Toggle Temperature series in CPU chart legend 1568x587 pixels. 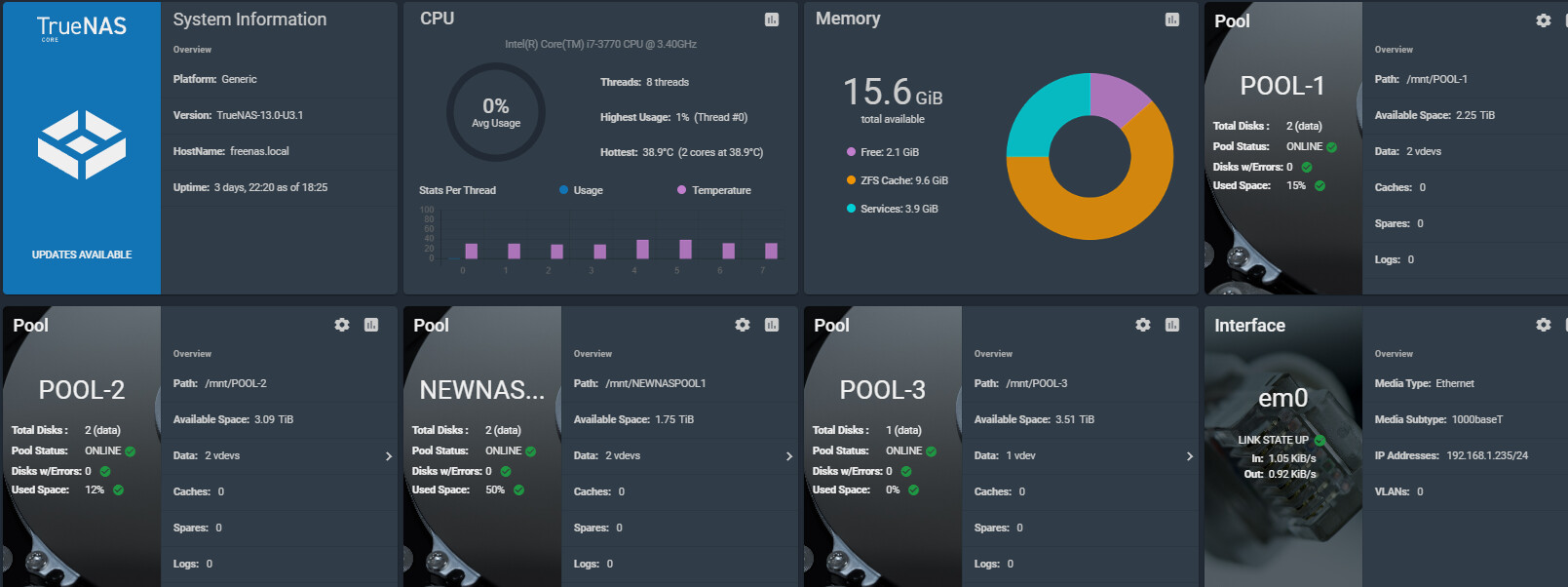pyautogui.click(x=714, y=190)
